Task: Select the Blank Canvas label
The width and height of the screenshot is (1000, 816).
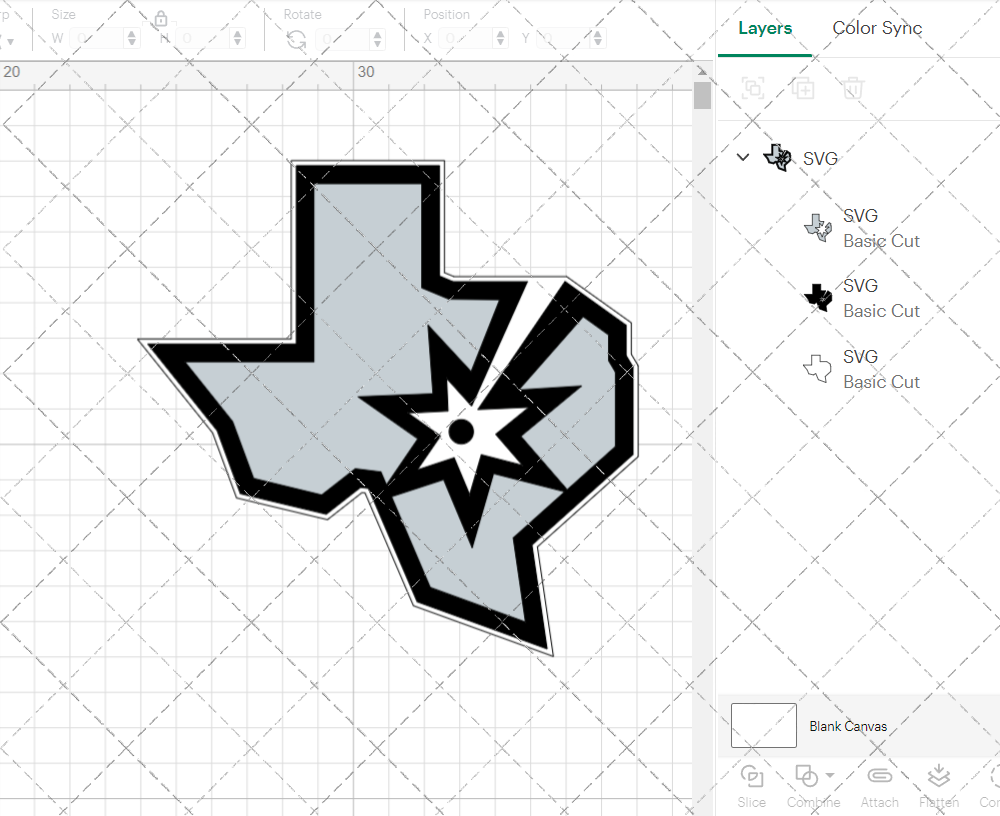Action: 848,726
